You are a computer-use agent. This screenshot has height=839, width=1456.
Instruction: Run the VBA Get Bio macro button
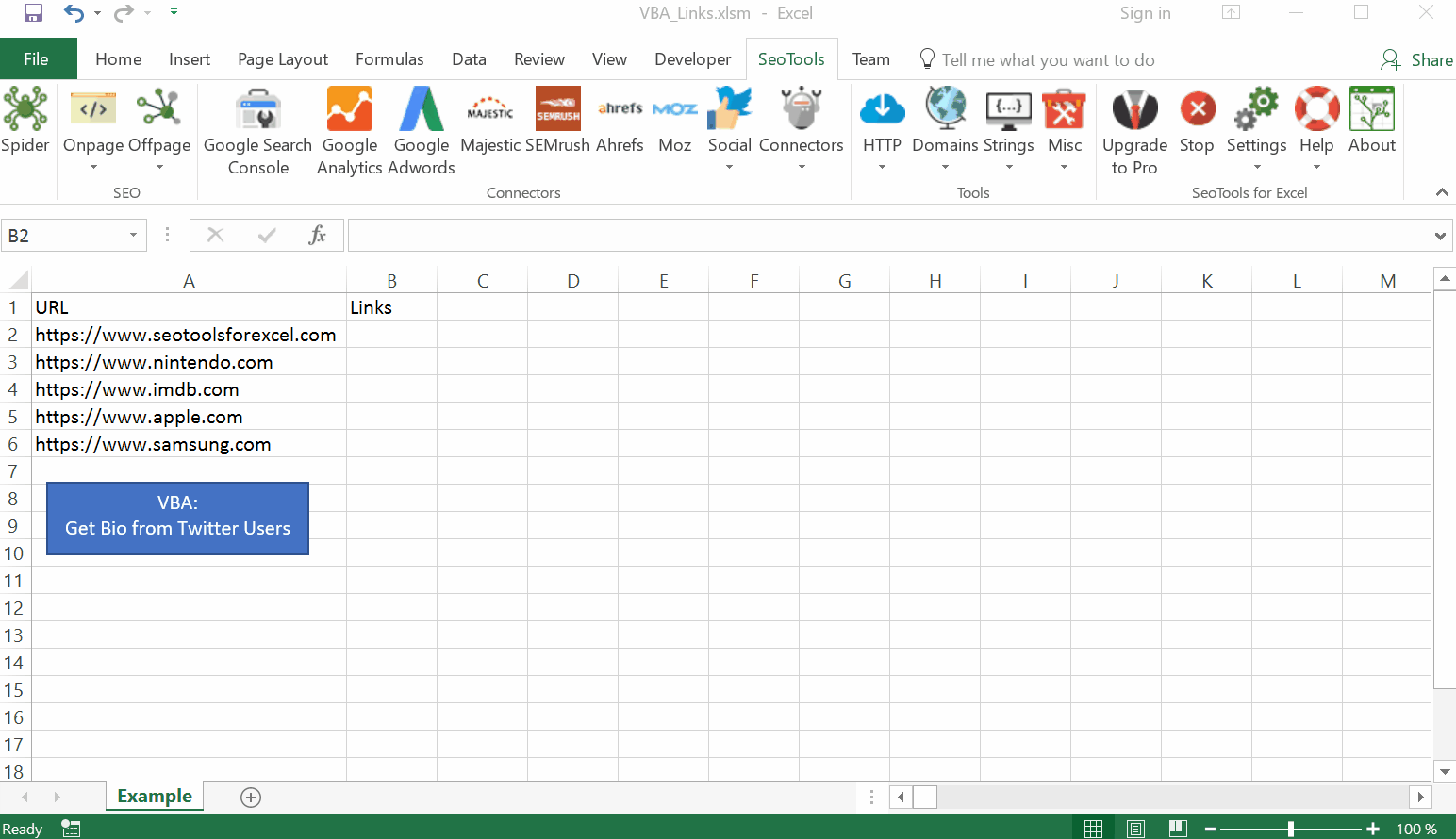pyautogui.click(x=177, y=518)
